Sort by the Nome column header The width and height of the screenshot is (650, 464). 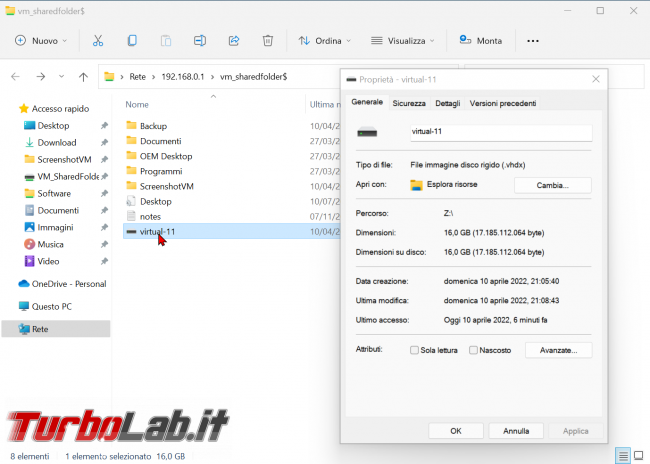point(137,104)
